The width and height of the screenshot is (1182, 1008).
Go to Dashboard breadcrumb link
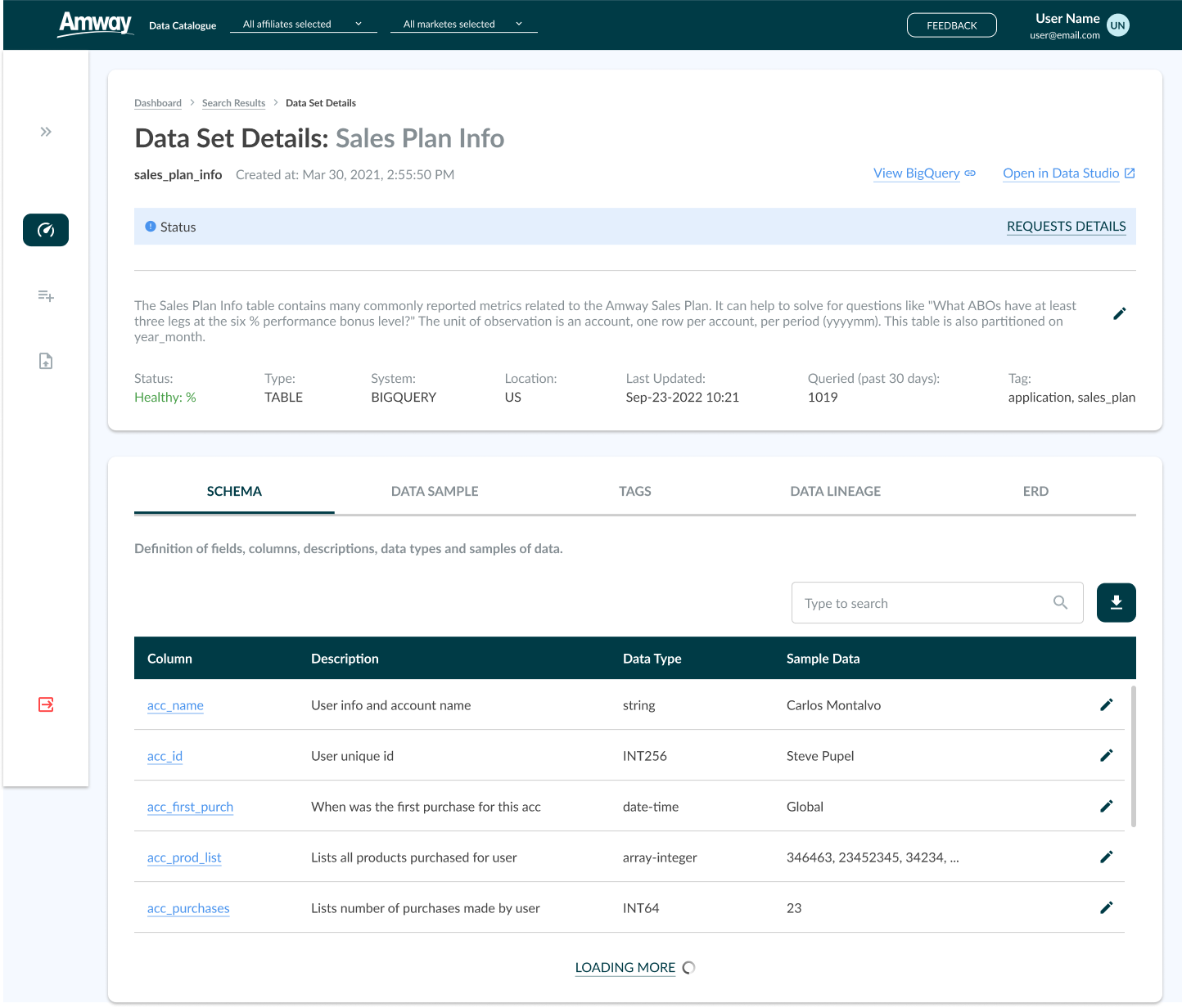158,103
